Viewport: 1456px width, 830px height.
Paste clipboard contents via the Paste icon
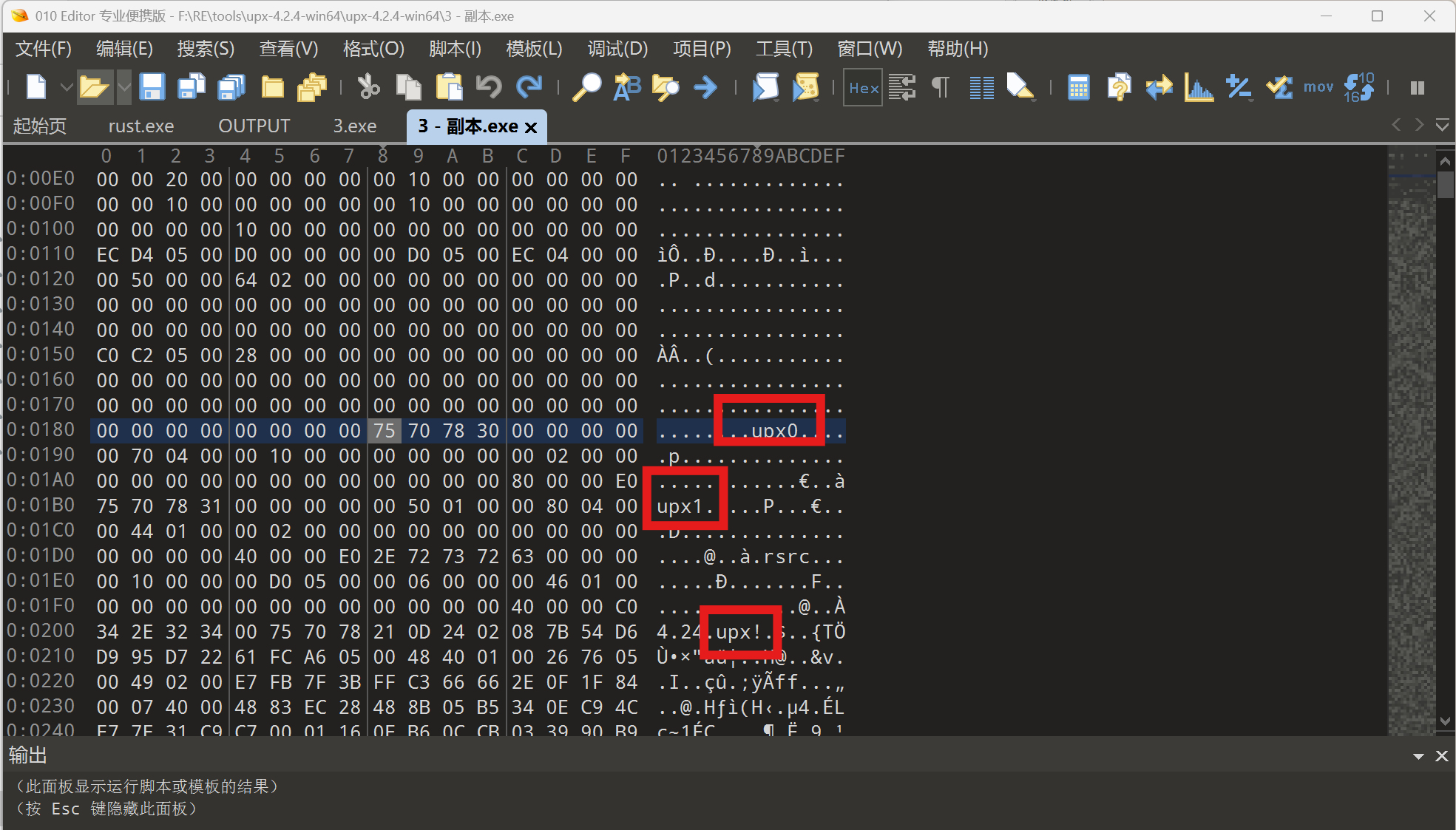tap(449, 86)
